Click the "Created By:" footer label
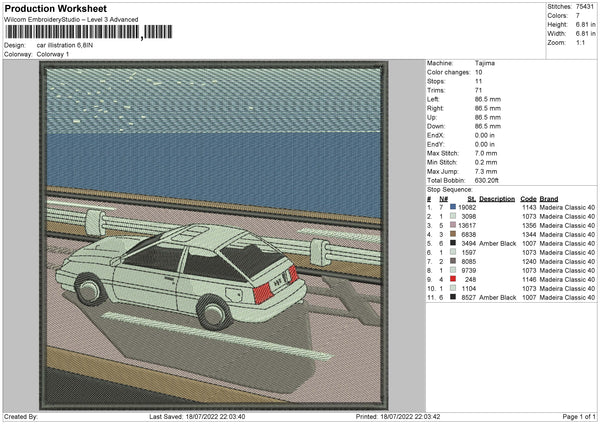 point(21,416)
